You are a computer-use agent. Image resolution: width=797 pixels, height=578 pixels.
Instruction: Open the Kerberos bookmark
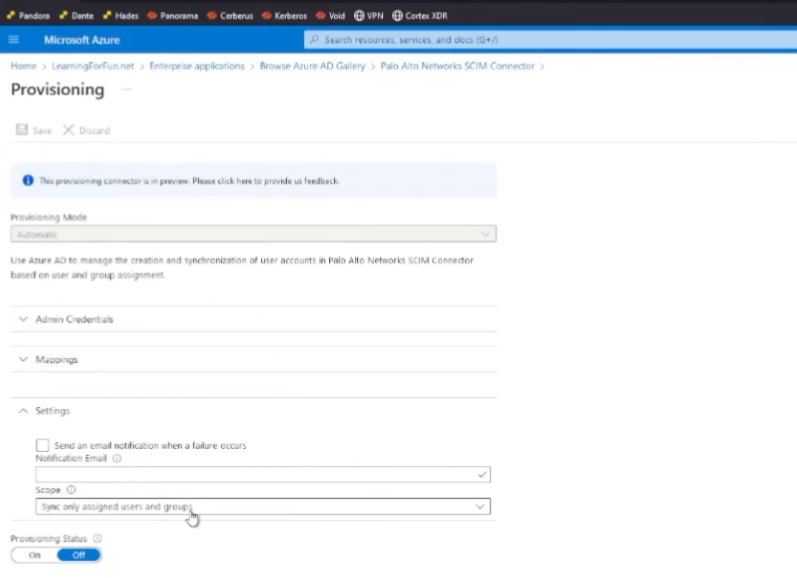click(x=284, y=16)
